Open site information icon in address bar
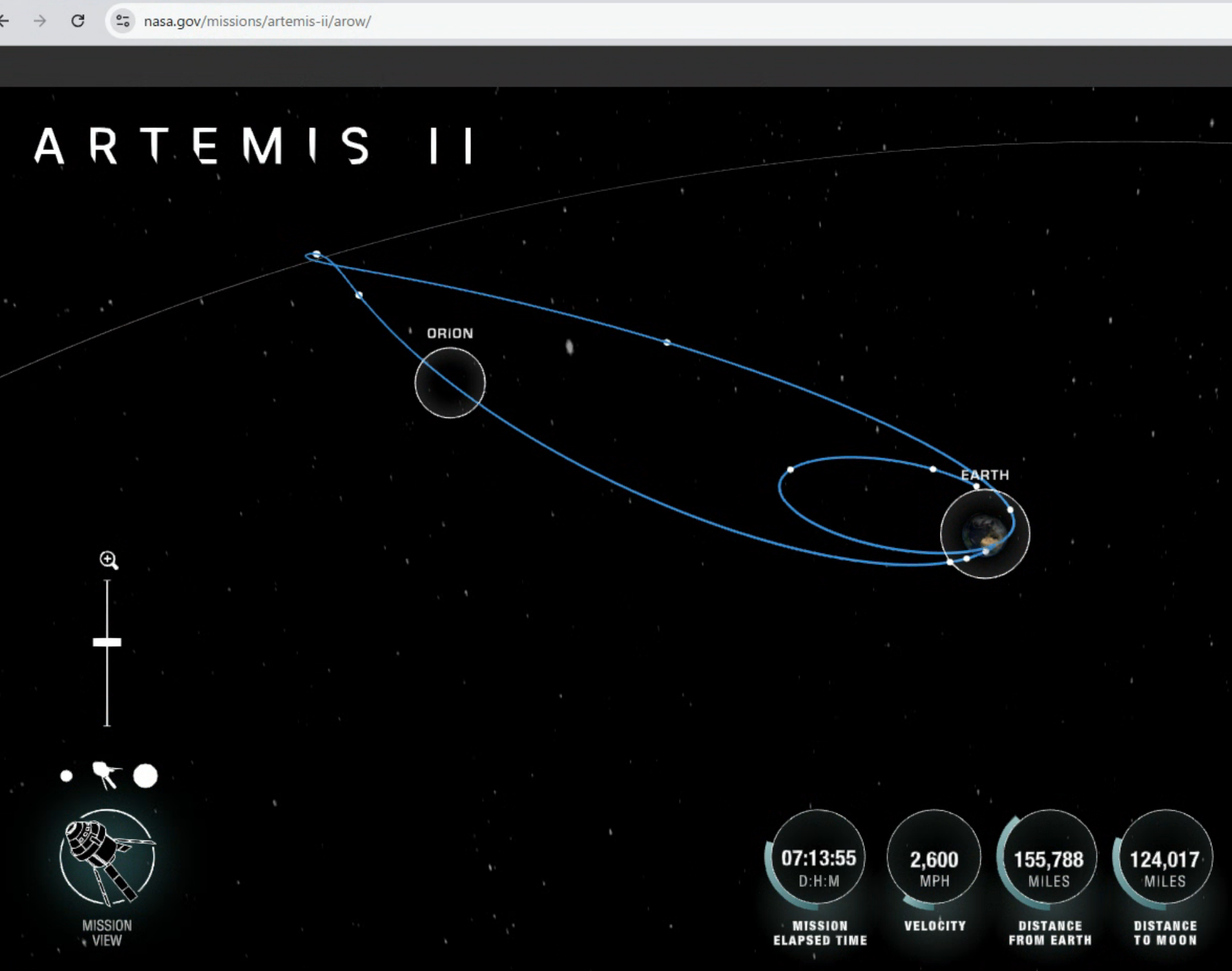 [x=123, y=21]
